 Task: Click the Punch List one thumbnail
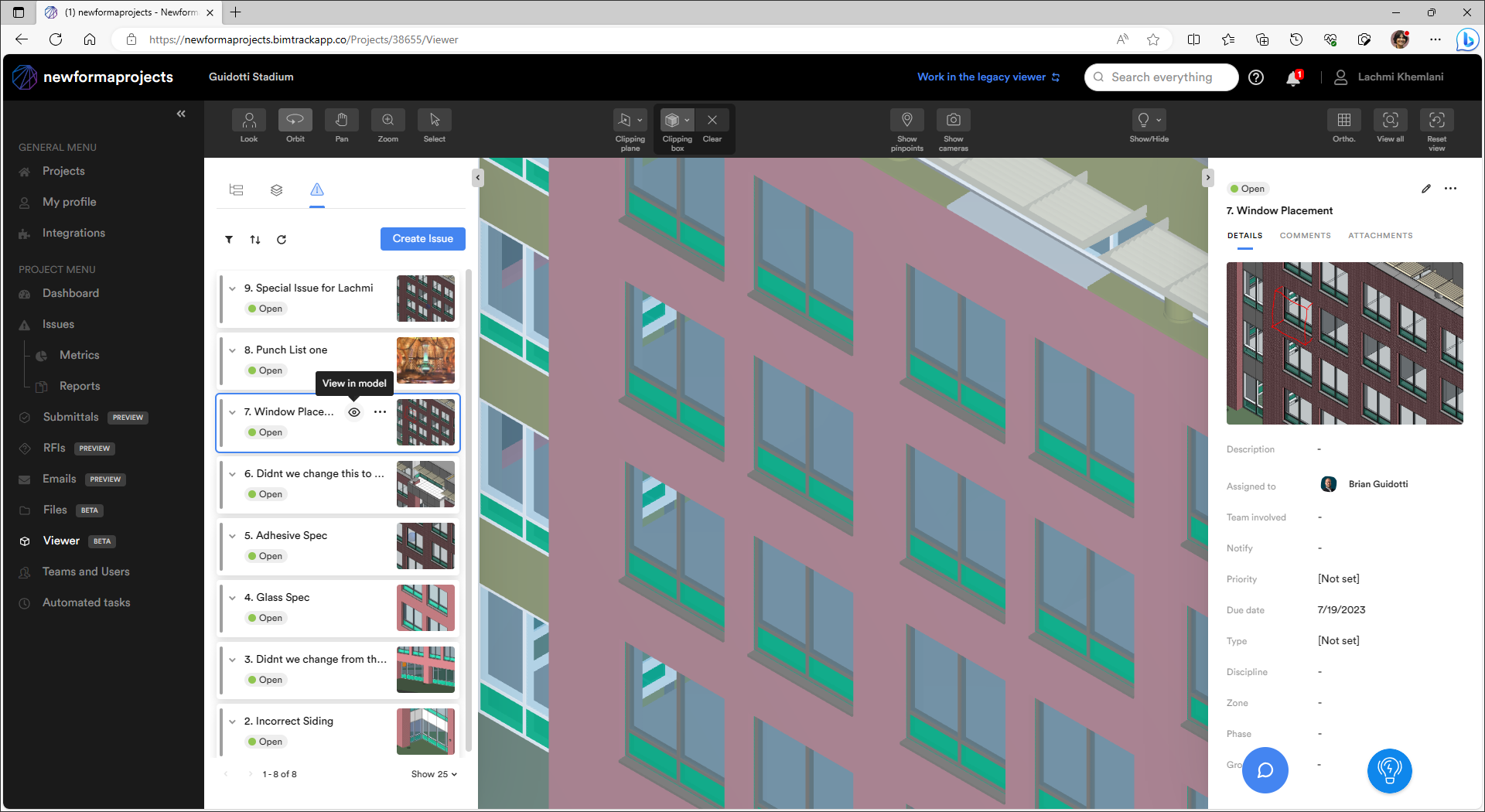[425, 360]
